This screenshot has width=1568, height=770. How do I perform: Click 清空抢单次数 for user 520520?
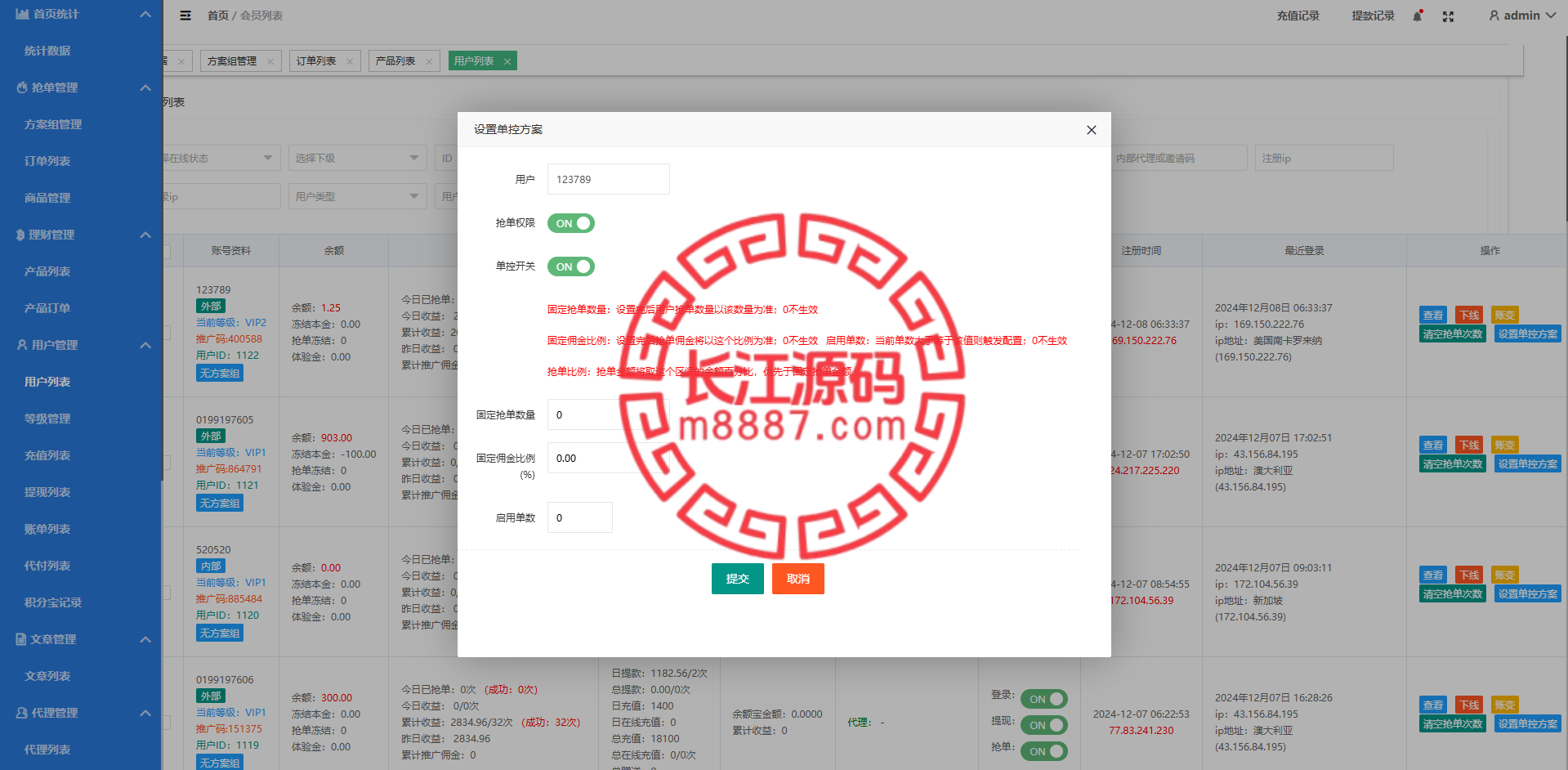click(1453, 594)
